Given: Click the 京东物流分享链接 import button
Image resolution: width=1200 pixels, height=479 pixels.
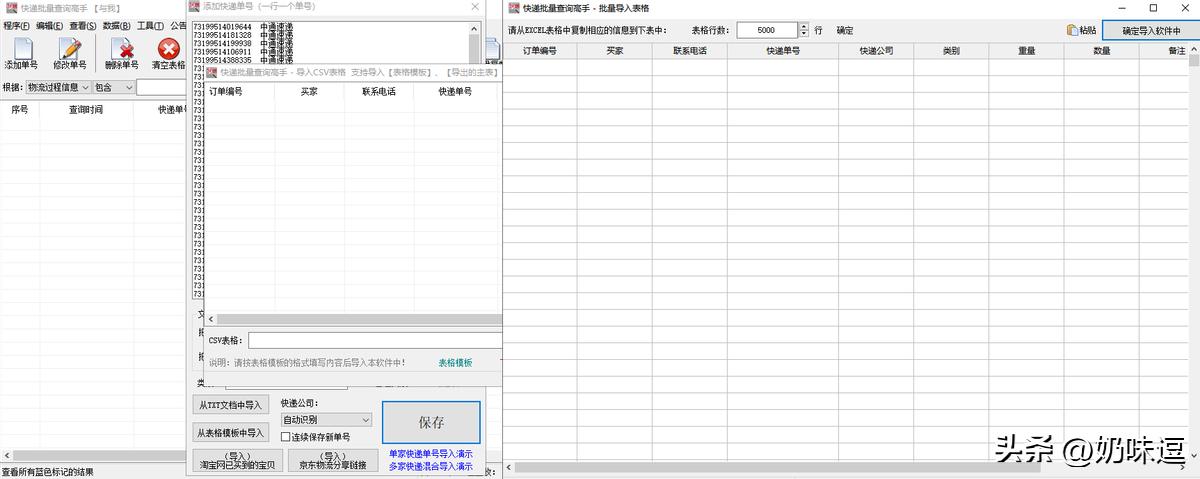Looking at the screenshot, I should pos(333,460).
